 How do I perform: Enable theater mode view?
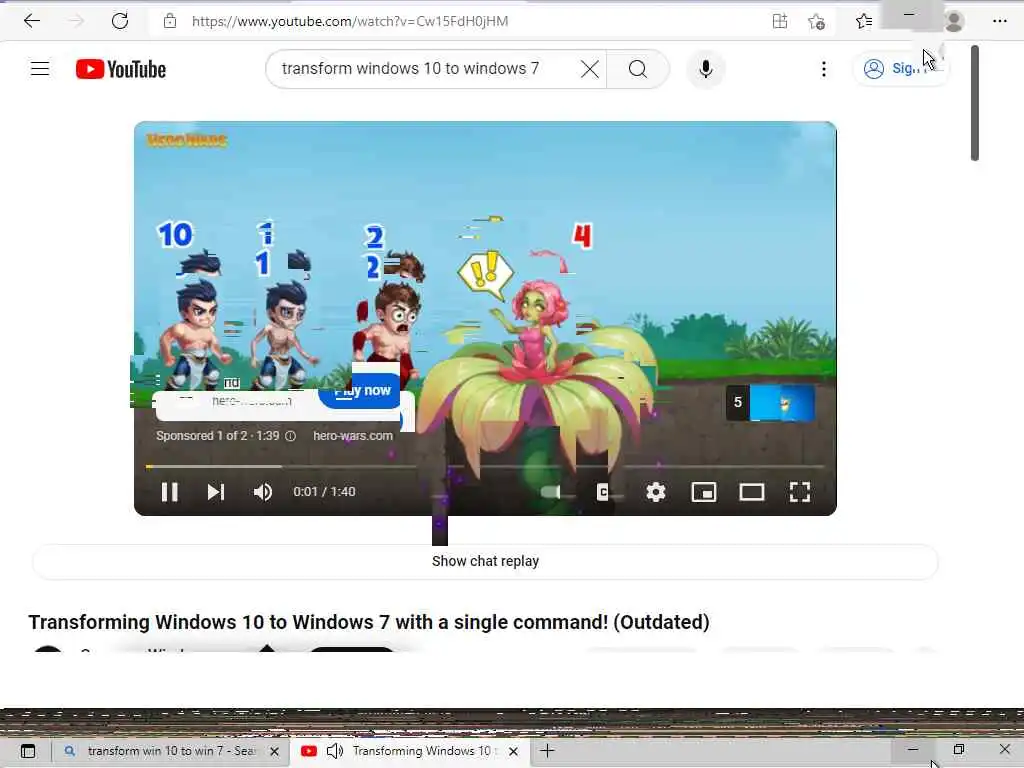point(752,492)
